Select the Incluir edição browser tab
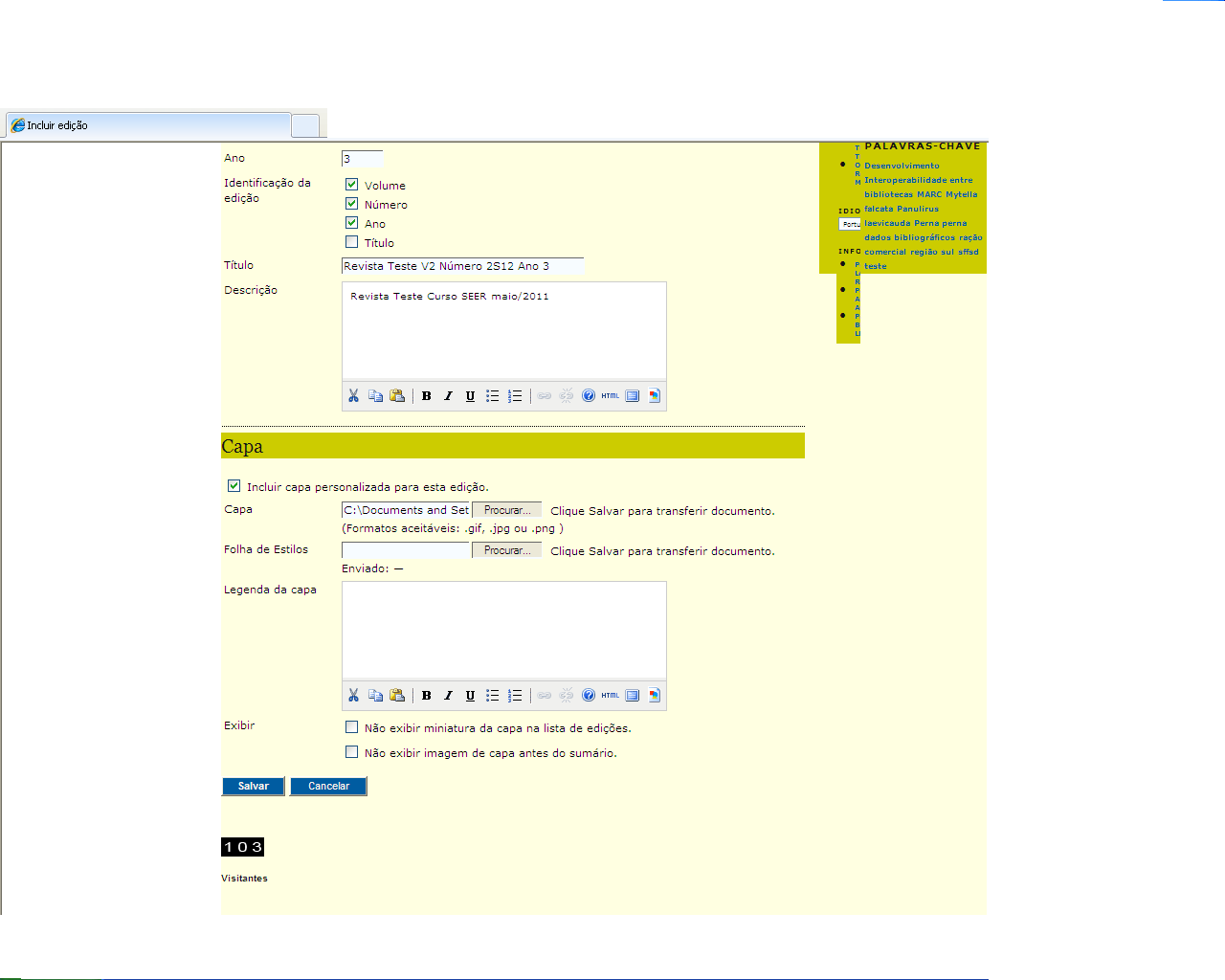The width and height of the screenshot is (1225, 980). pos(148,125)
